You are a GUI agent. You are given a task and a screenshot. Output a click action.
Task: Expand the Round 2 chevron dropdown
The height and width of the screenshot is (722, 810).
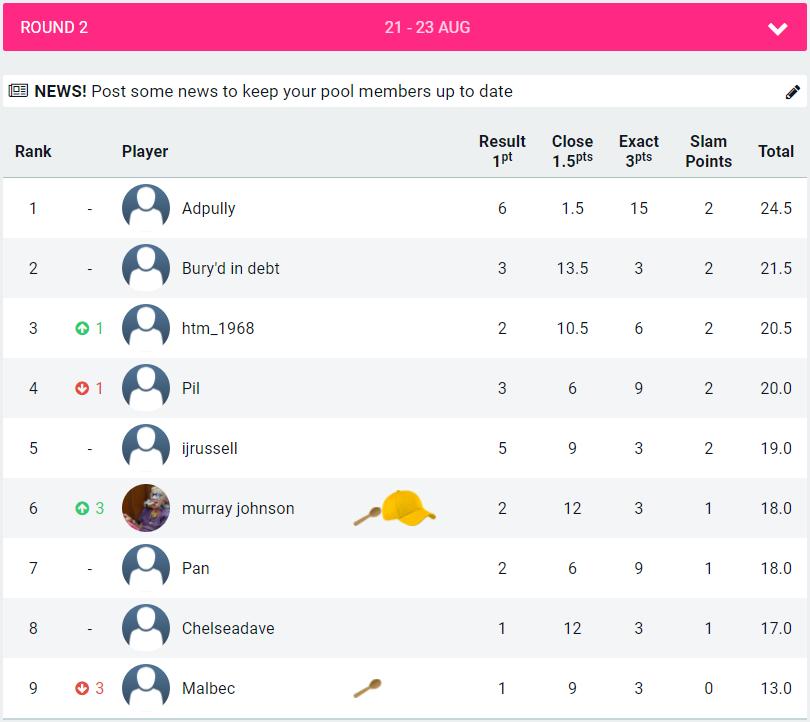[x=777, y=29]
